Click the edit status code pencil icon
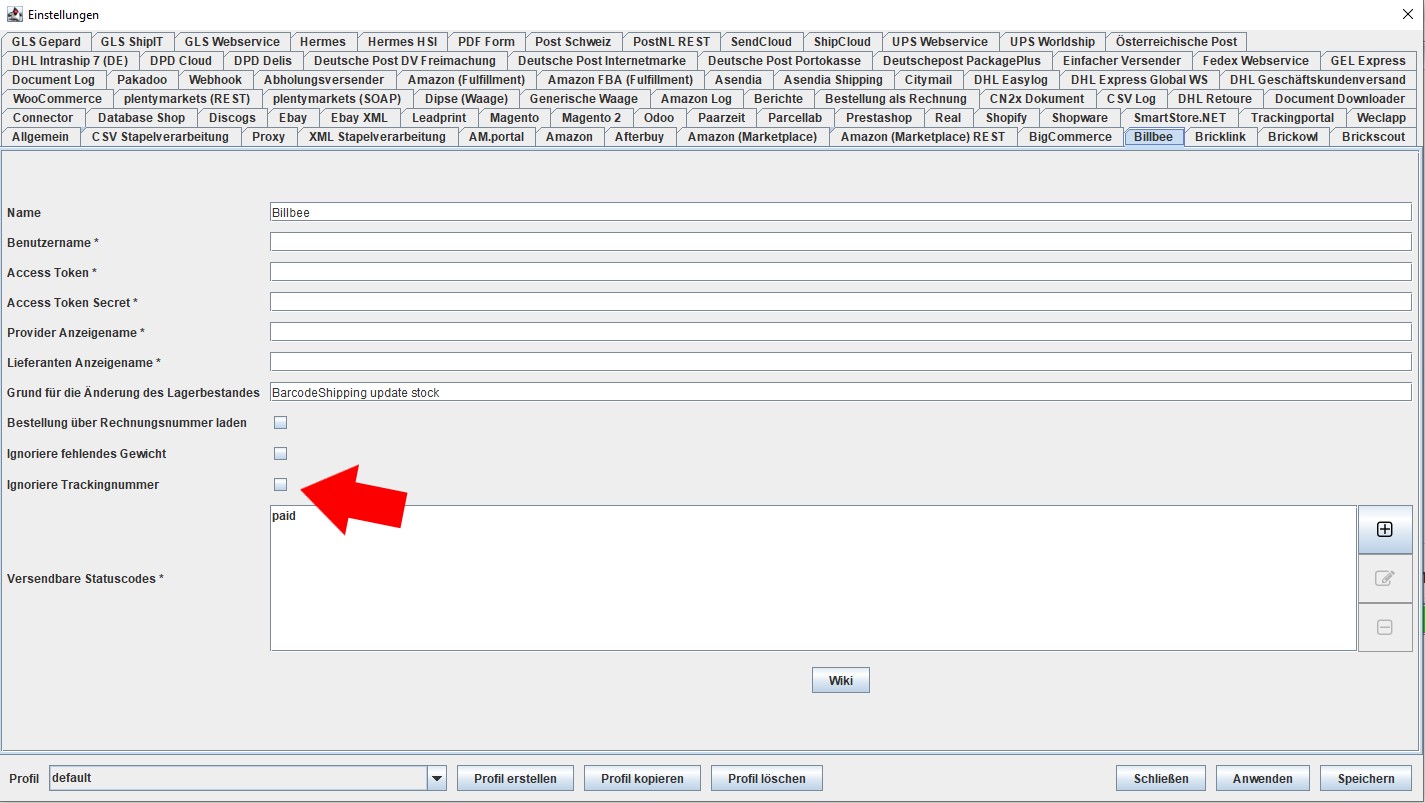The width and height of the screenshot is (1425, 803). point(1384,578)
